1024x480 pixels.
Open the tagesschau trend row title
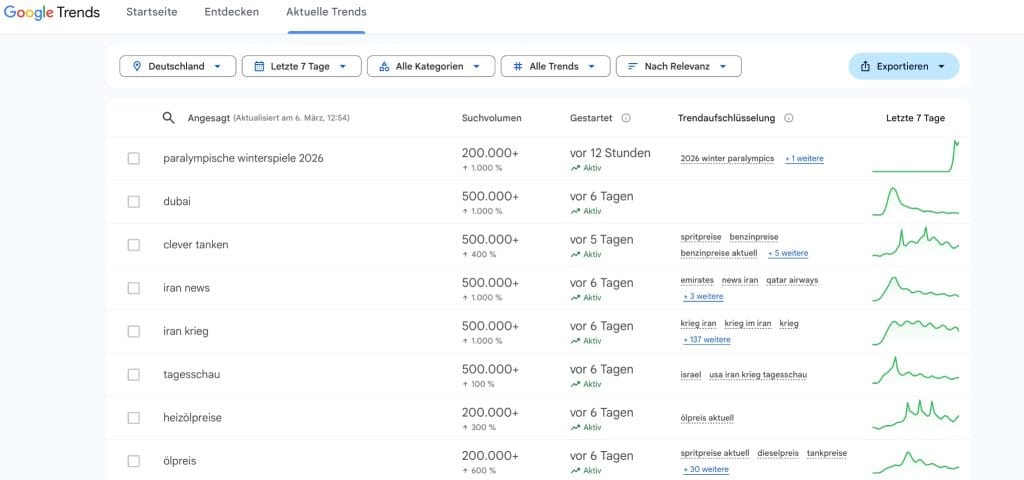[x=192, y=375]
